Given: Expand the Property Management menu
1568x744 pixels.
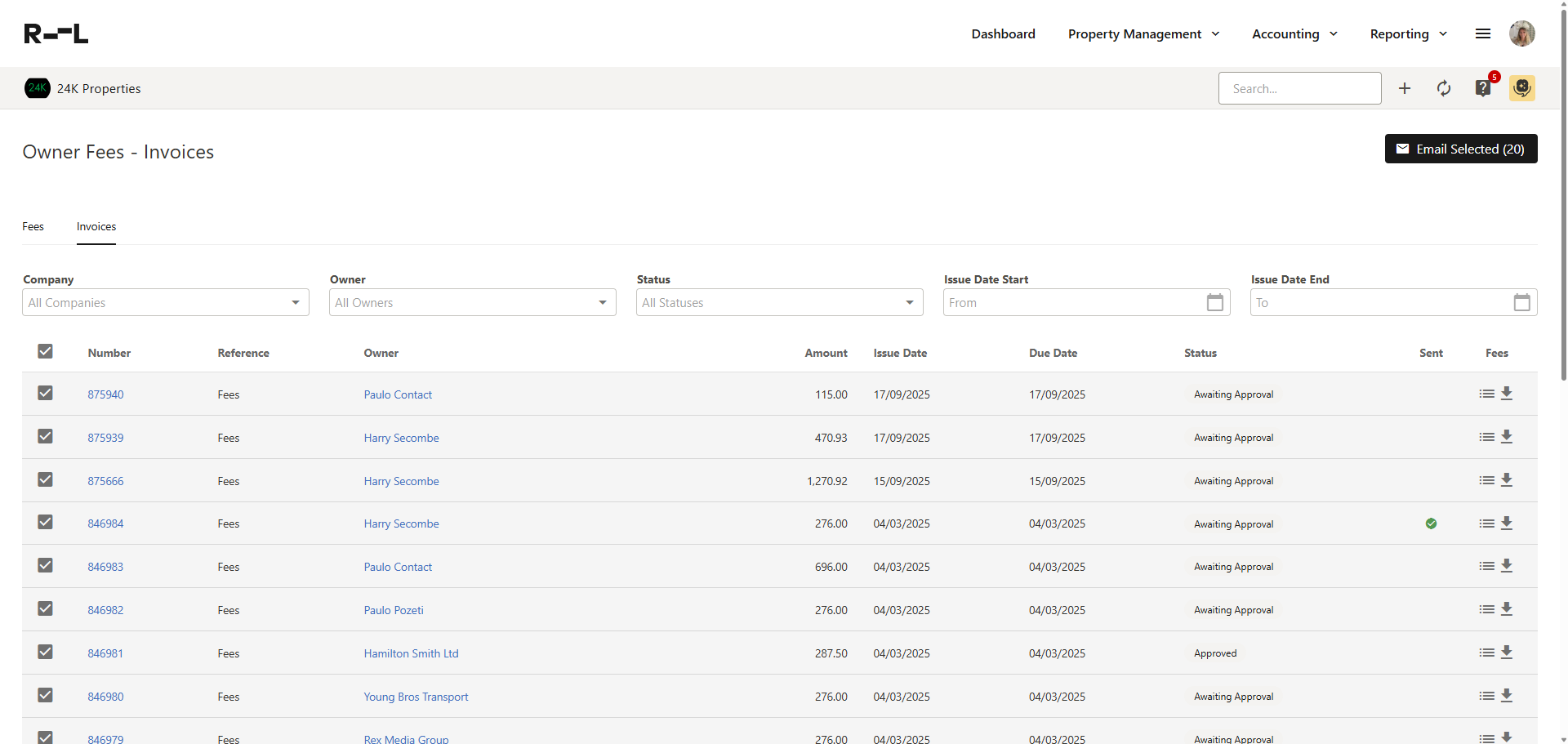Looking at the screenshot, I should (1143, 33).
